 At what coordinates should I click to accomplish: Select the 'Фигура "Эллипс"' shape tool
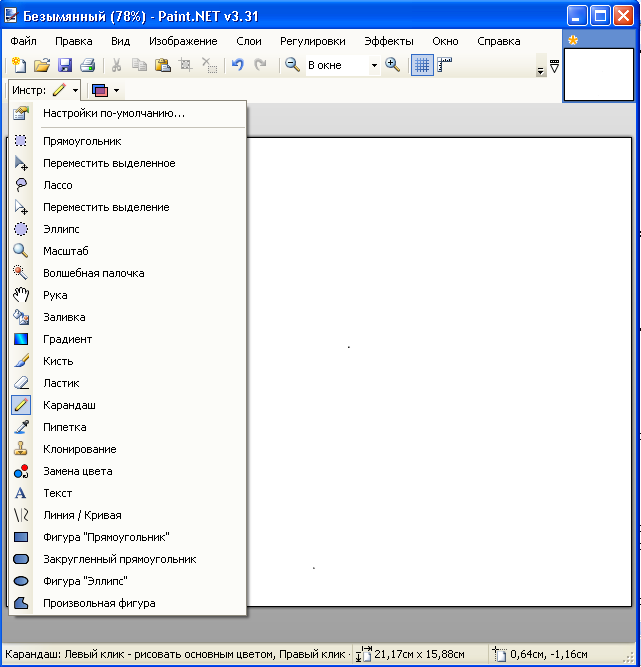128,581
